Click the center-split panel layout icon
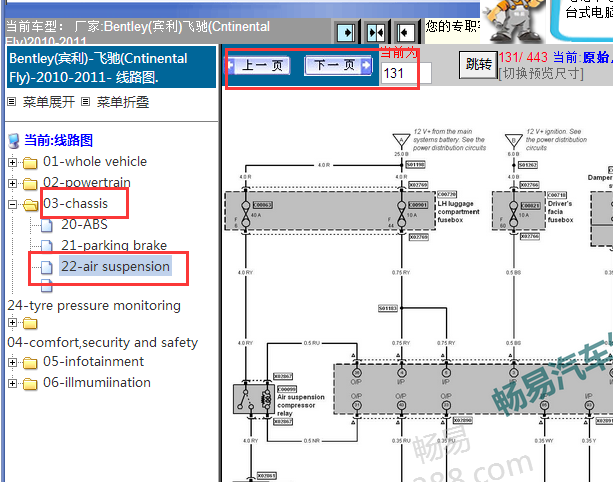This screenshot has height=482, width=613. tap(376, 32)
